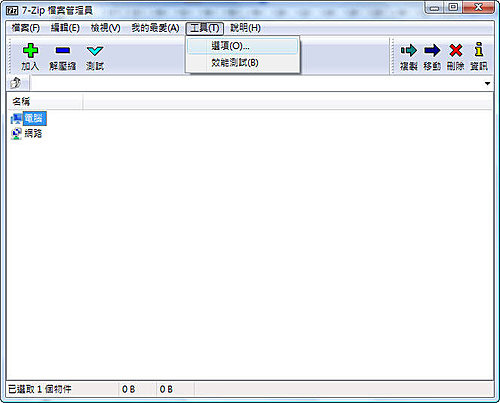Close the 7-Zip window
This screenshot has height=403, width=500.
(x=478, y=8)
